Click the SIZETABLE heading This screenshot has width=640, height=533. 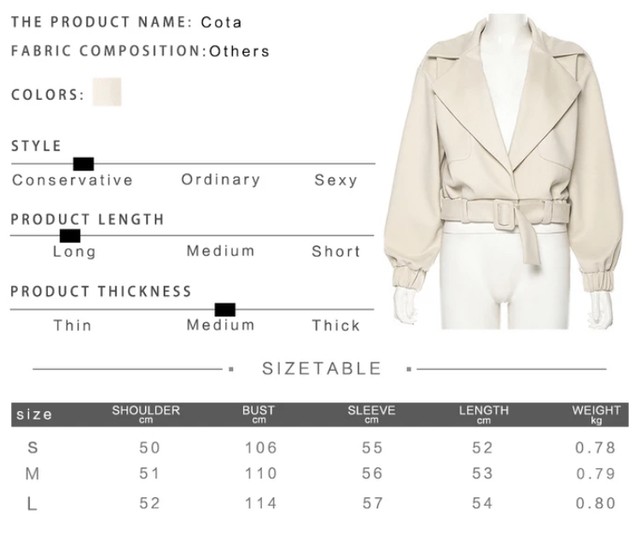coord(321,369)
